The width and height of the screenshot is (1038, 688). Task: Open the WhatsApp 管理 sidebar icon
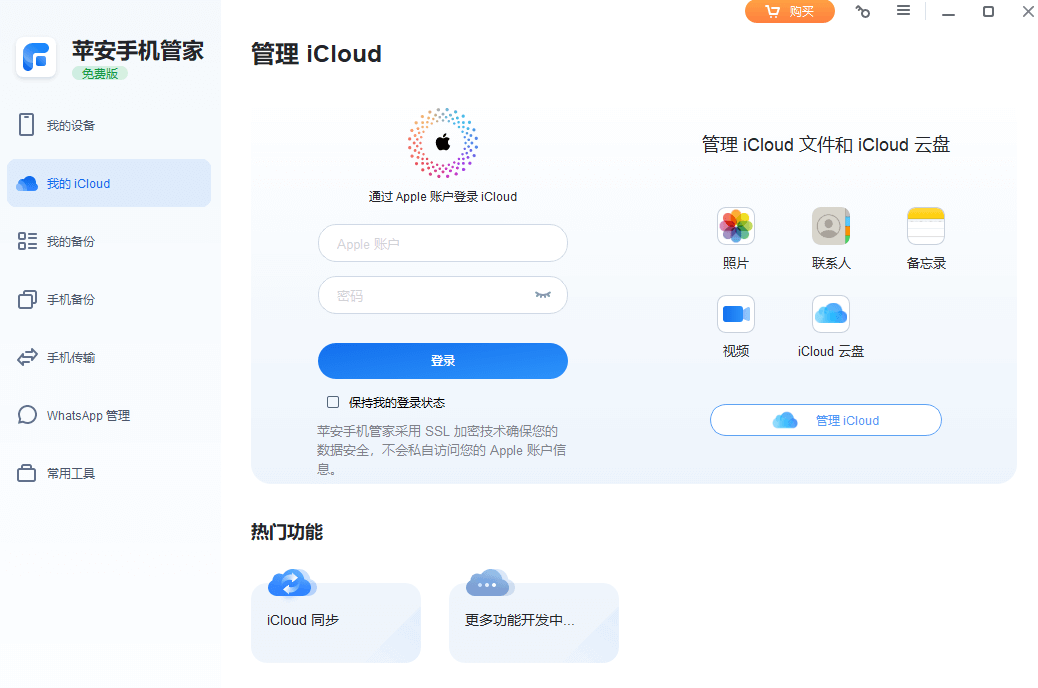[27, 415]
